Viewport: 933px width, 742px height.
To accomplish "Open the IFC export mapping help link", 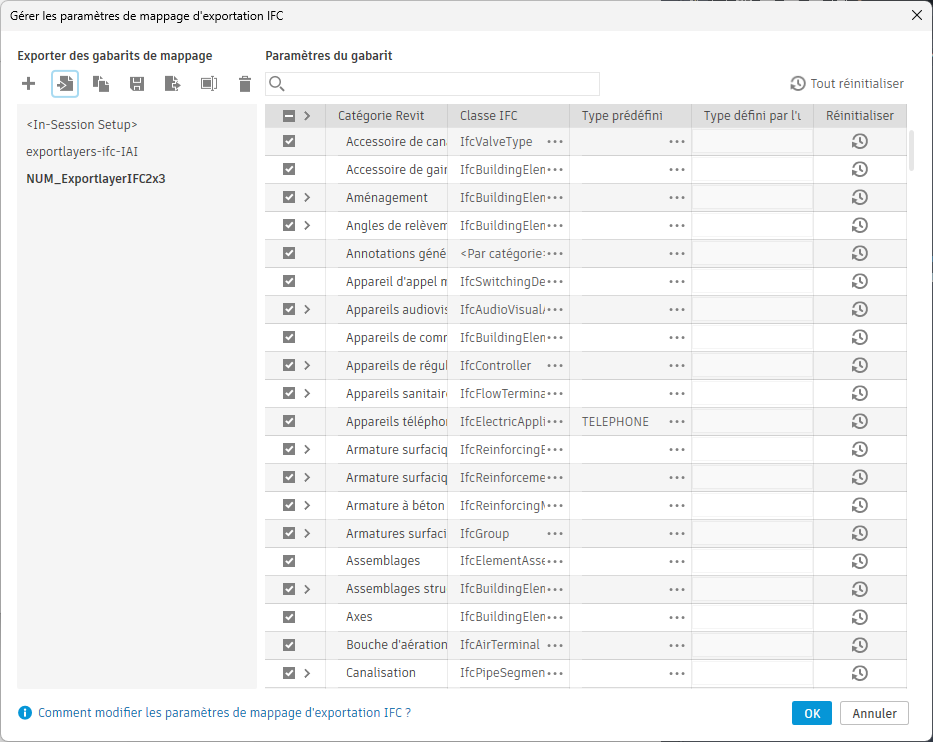I will [224, 713].
